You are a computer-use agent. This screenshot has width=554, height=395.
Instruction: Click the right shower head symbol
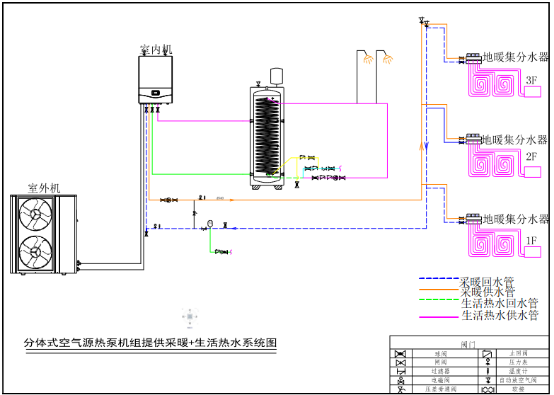(x=388, y=59)
